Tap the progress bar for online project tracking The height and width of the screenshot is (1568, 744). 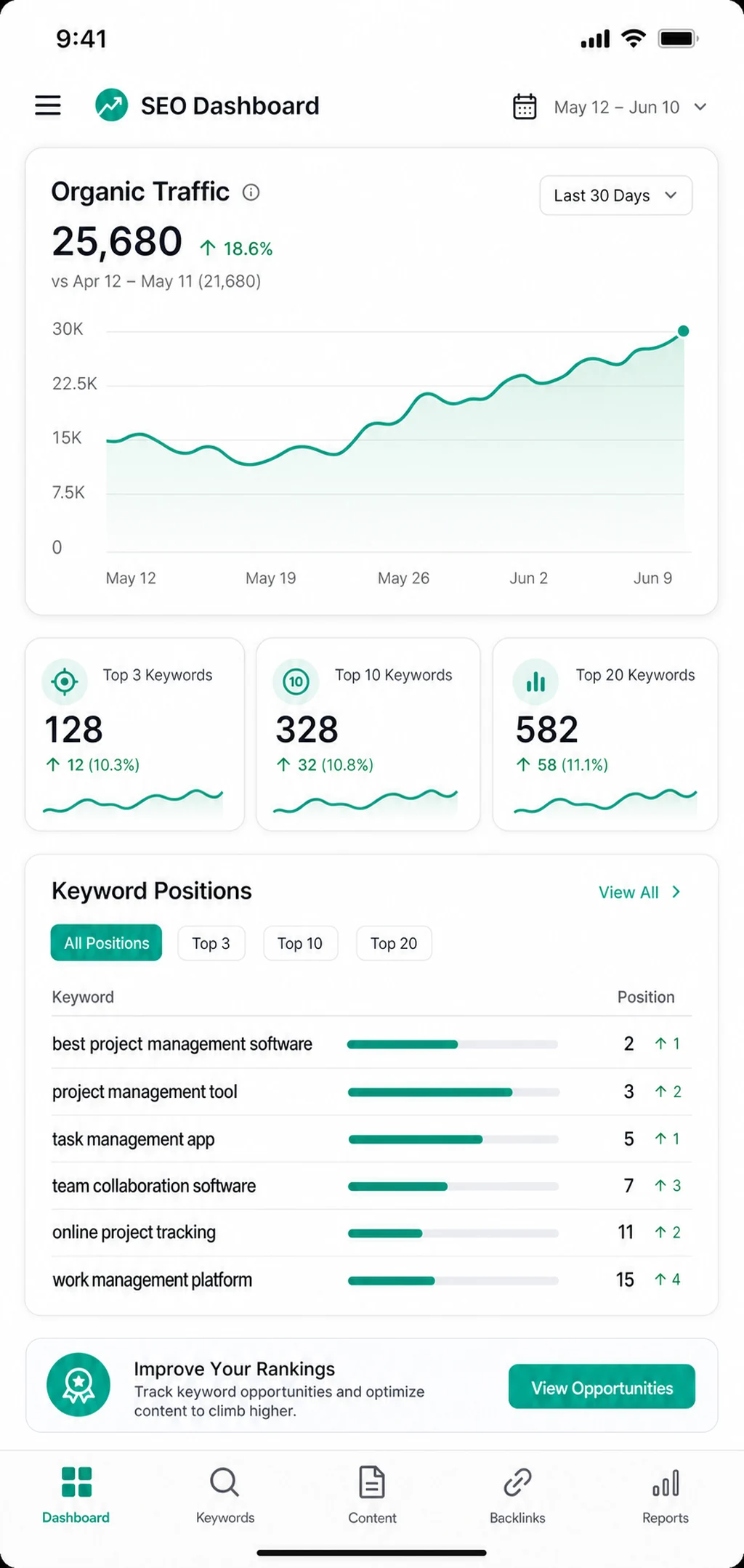click(x=453, y=1233)
